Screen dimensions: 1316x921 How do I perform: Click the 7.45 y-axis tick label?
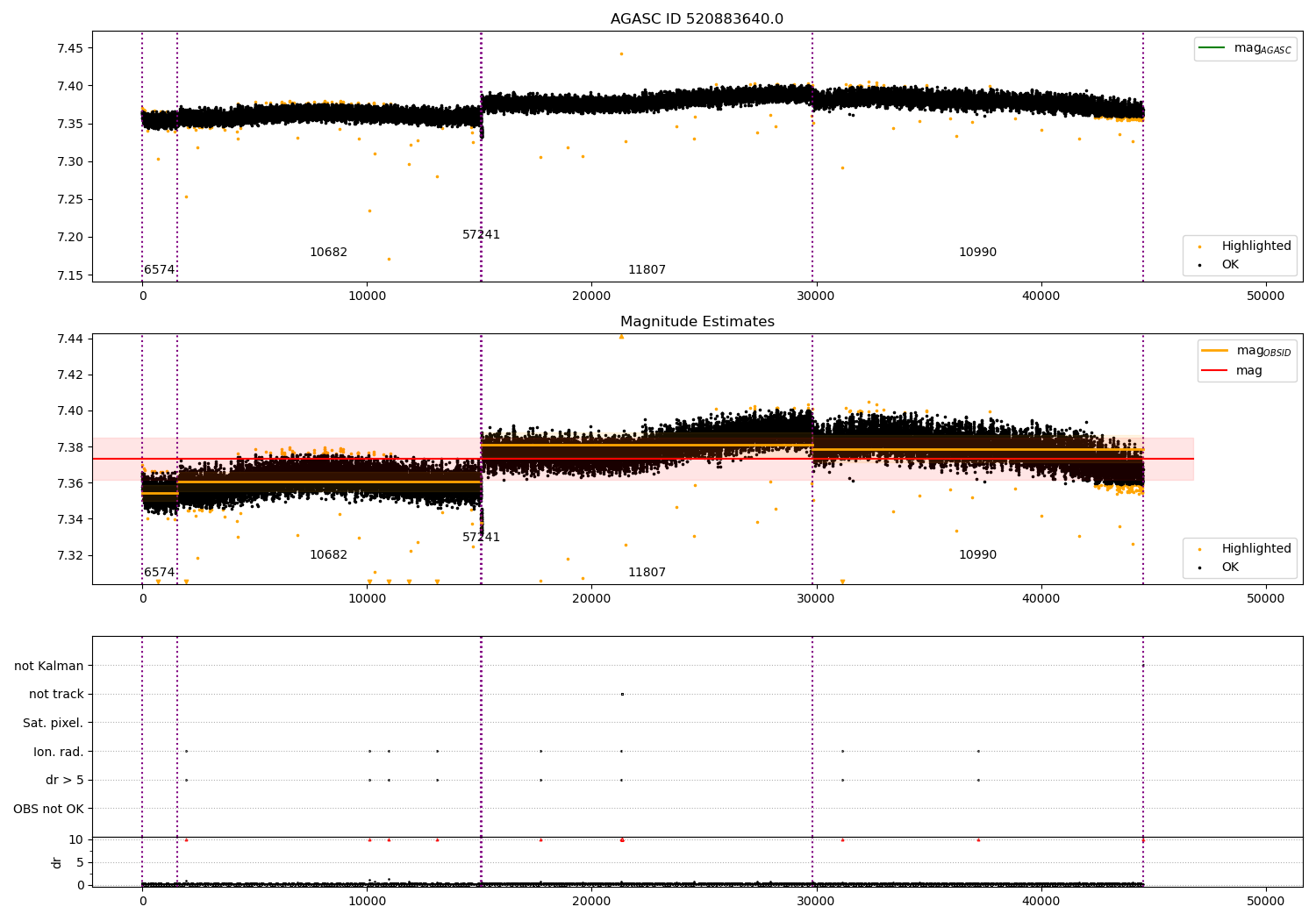[70, 48]
